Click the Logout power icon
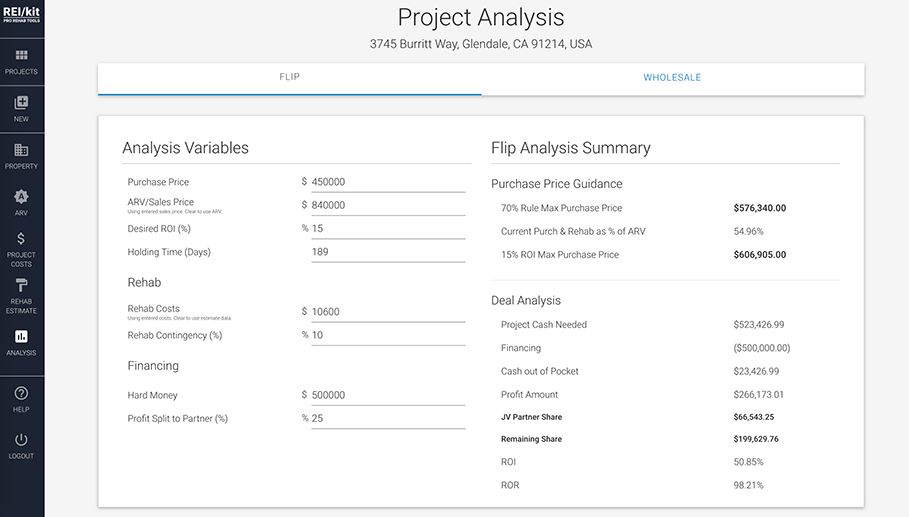The width and height of the screenshot is (909, 517). 21,440
